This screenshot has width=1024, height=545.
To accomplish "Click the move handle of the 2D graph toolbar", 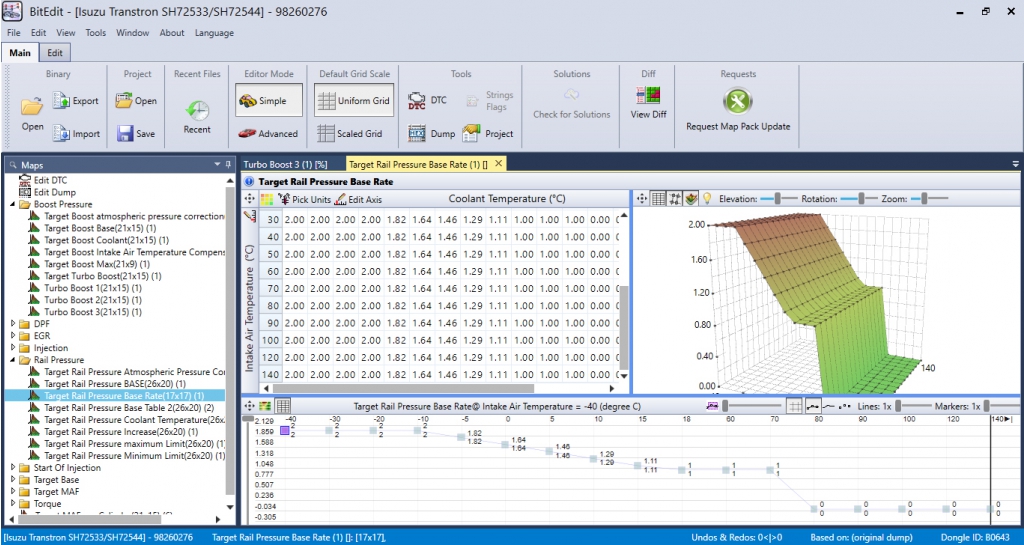I will tap(249, 406).
